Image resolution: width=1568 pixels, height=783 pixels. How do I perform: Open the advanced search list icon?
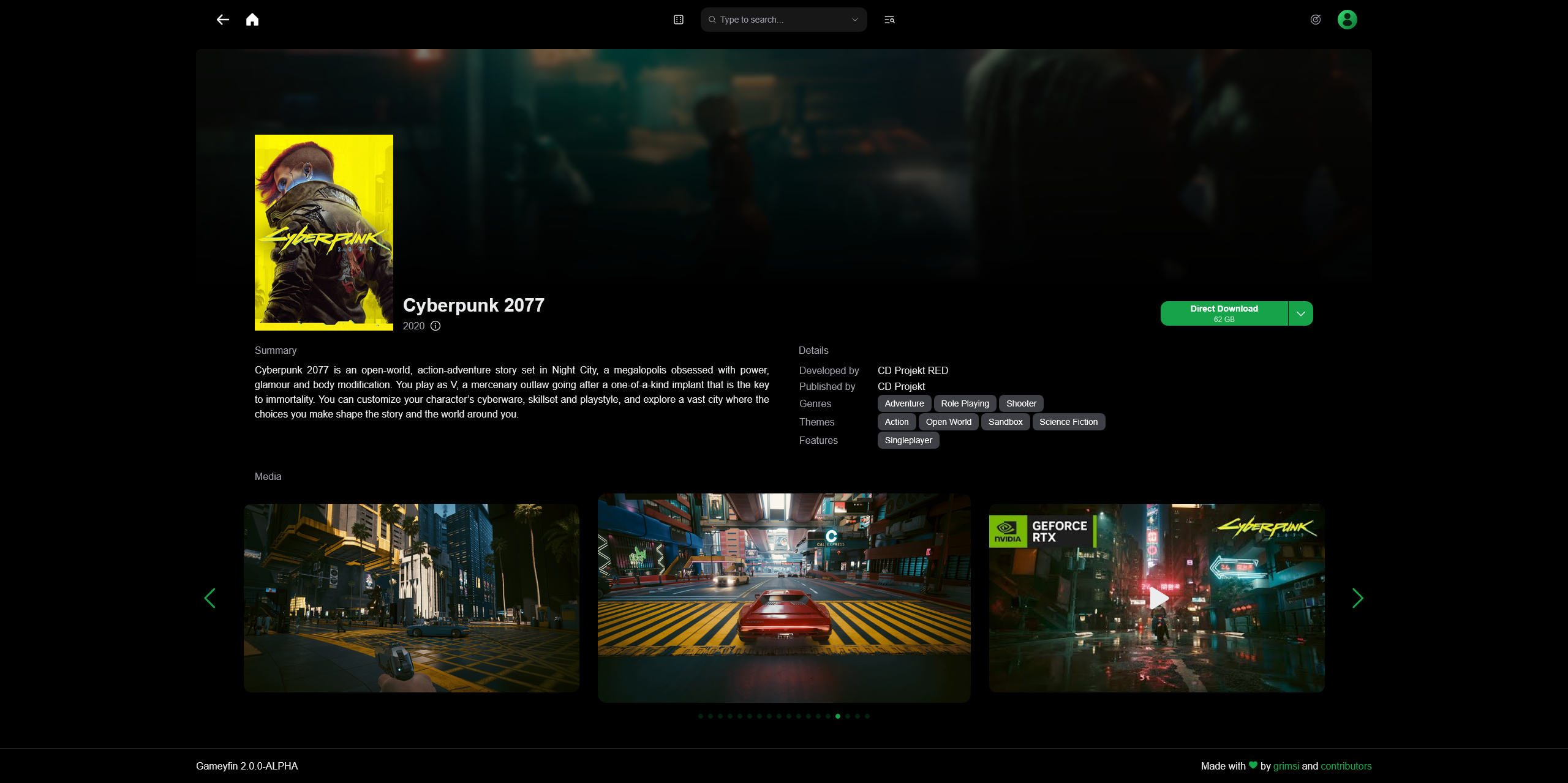(x=889, y=20)
